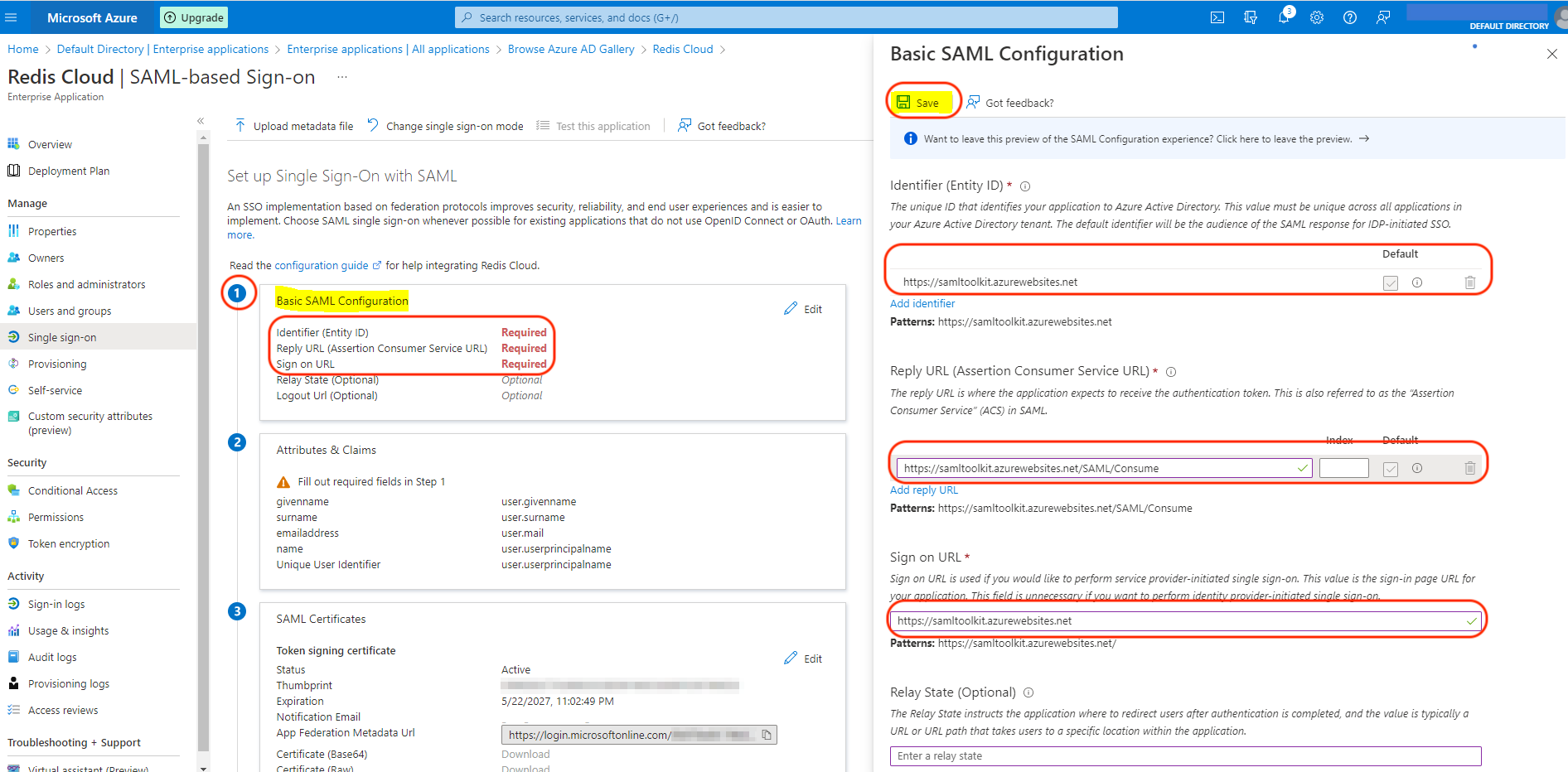Open Conditional Access in sidebar
This screenshot has width=1568, height=772.
tap(73, 490)
